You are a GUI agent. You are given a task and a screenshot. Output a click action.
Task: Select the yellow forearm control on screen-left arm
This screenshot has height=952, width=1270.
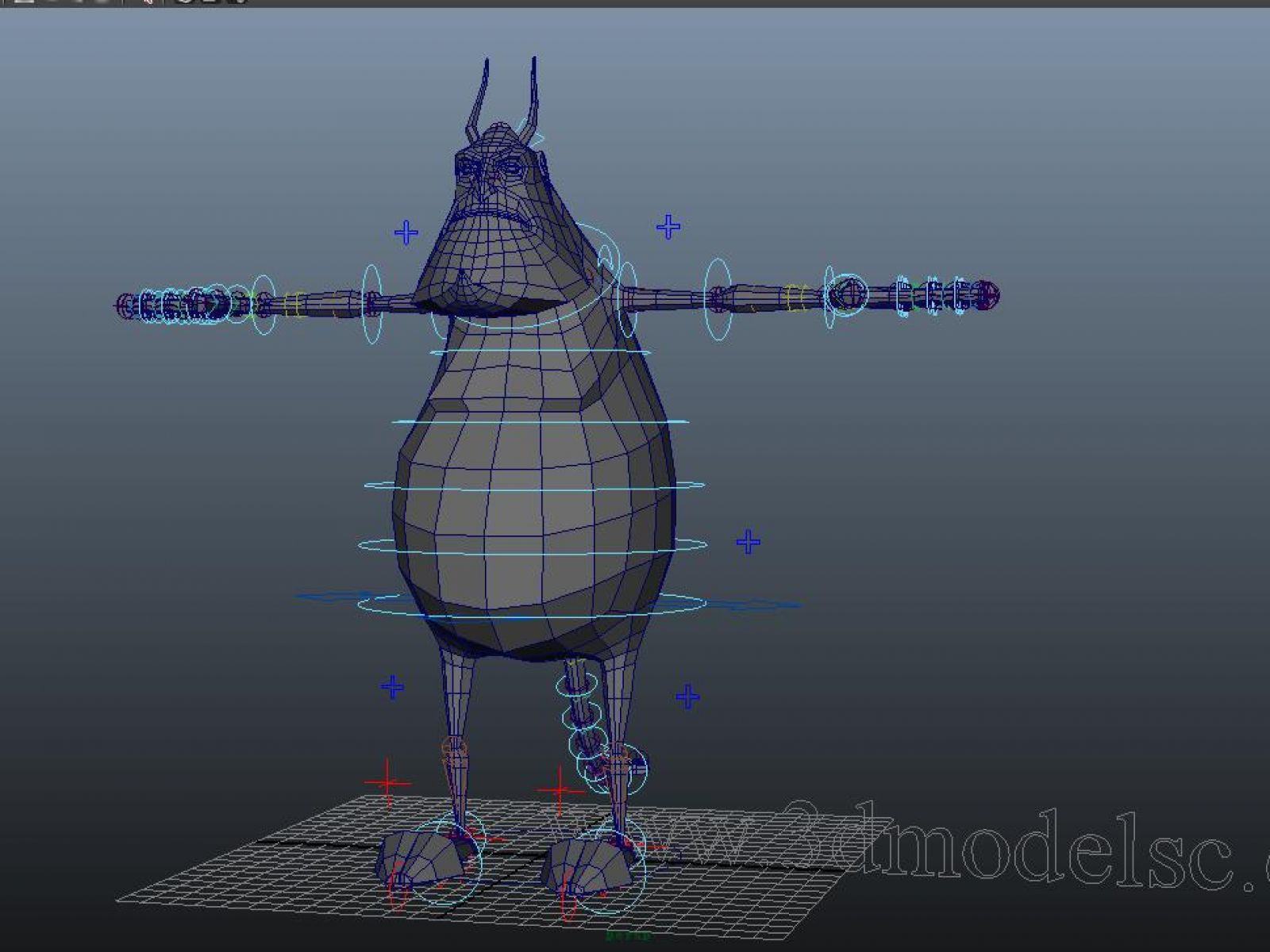(294, 305)
